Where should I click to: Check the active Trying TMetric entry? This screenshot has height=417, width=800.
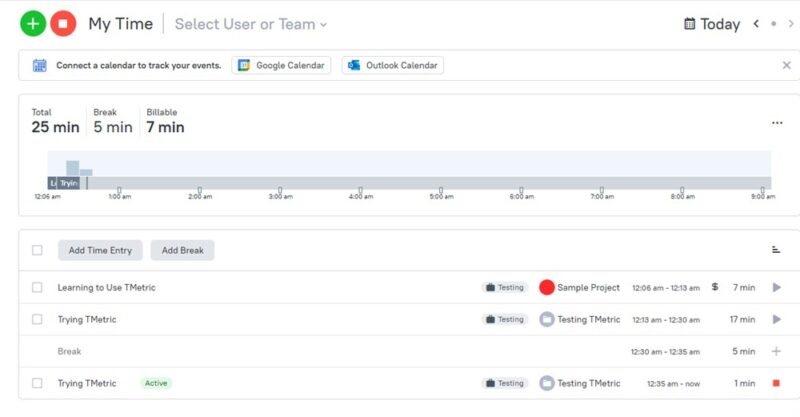[37, 383]
